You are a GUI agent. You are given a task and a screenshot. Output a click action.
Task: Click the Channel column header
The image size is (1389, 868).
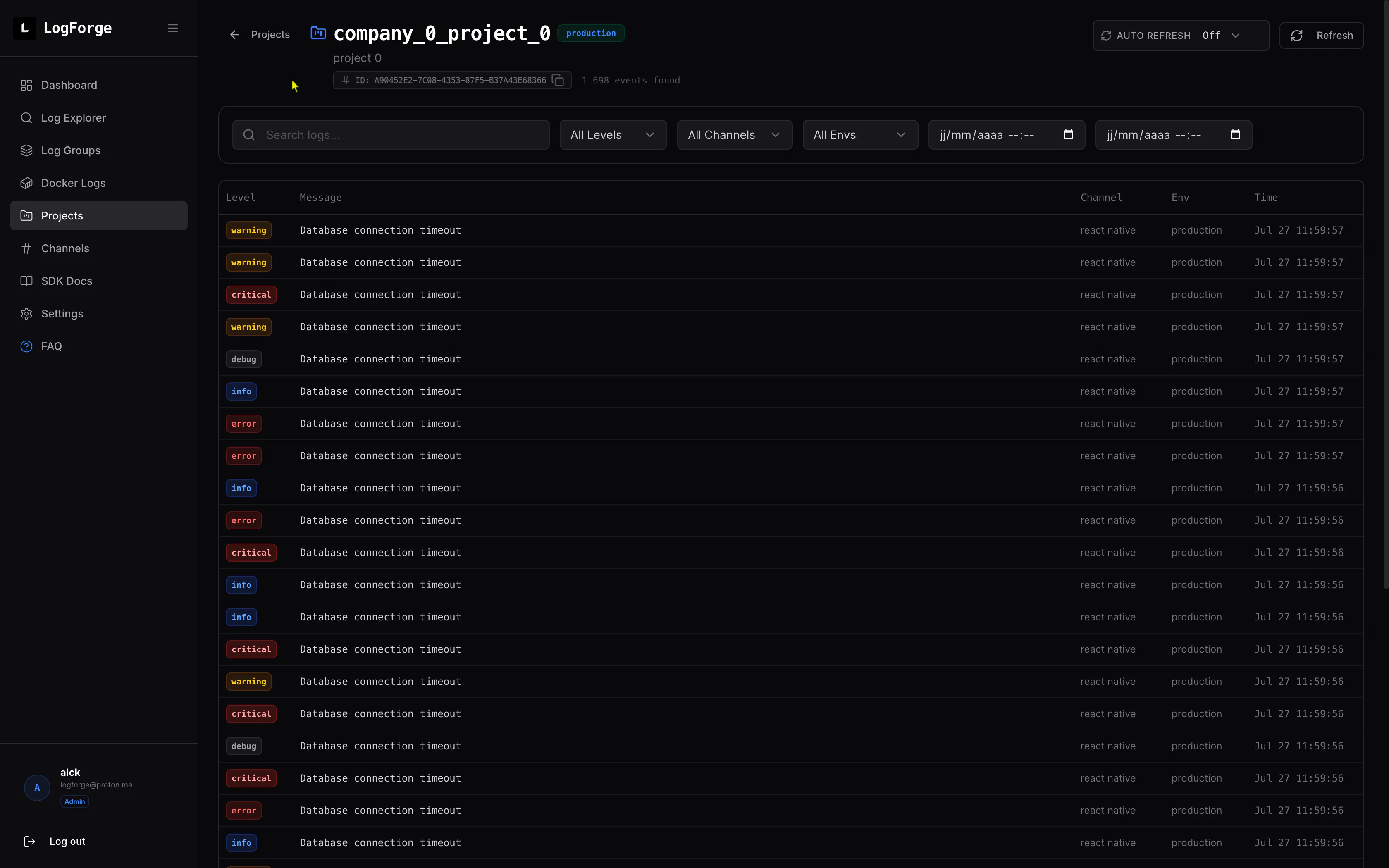pyautogui.click(x=1101, y=198)
